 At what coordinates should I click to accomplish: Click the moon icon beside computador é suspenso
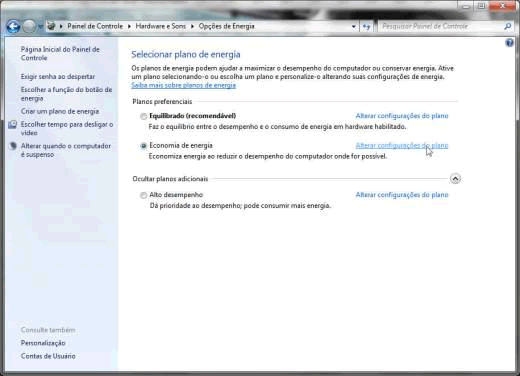[13, 146]
